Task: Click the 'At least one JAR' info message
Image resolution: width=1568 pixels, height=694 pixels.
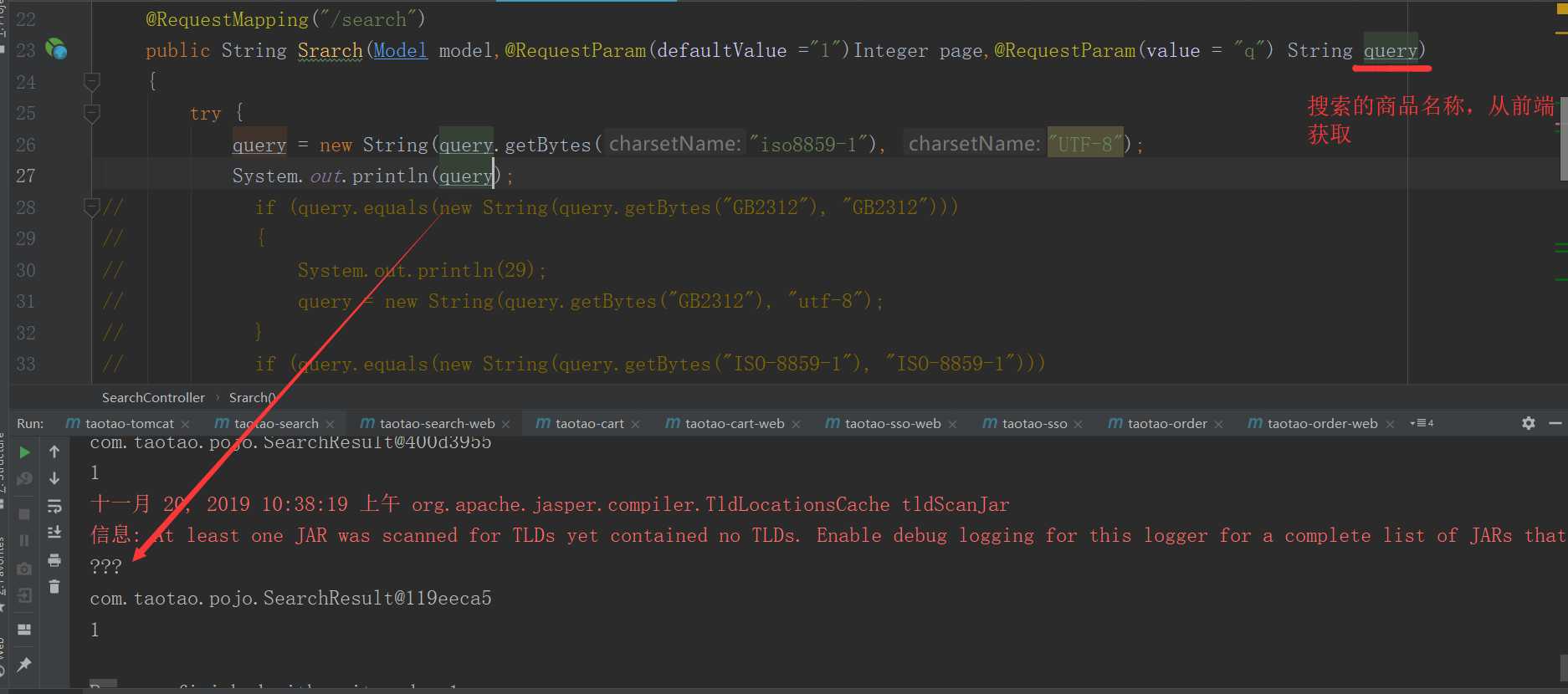Action: 828,536
